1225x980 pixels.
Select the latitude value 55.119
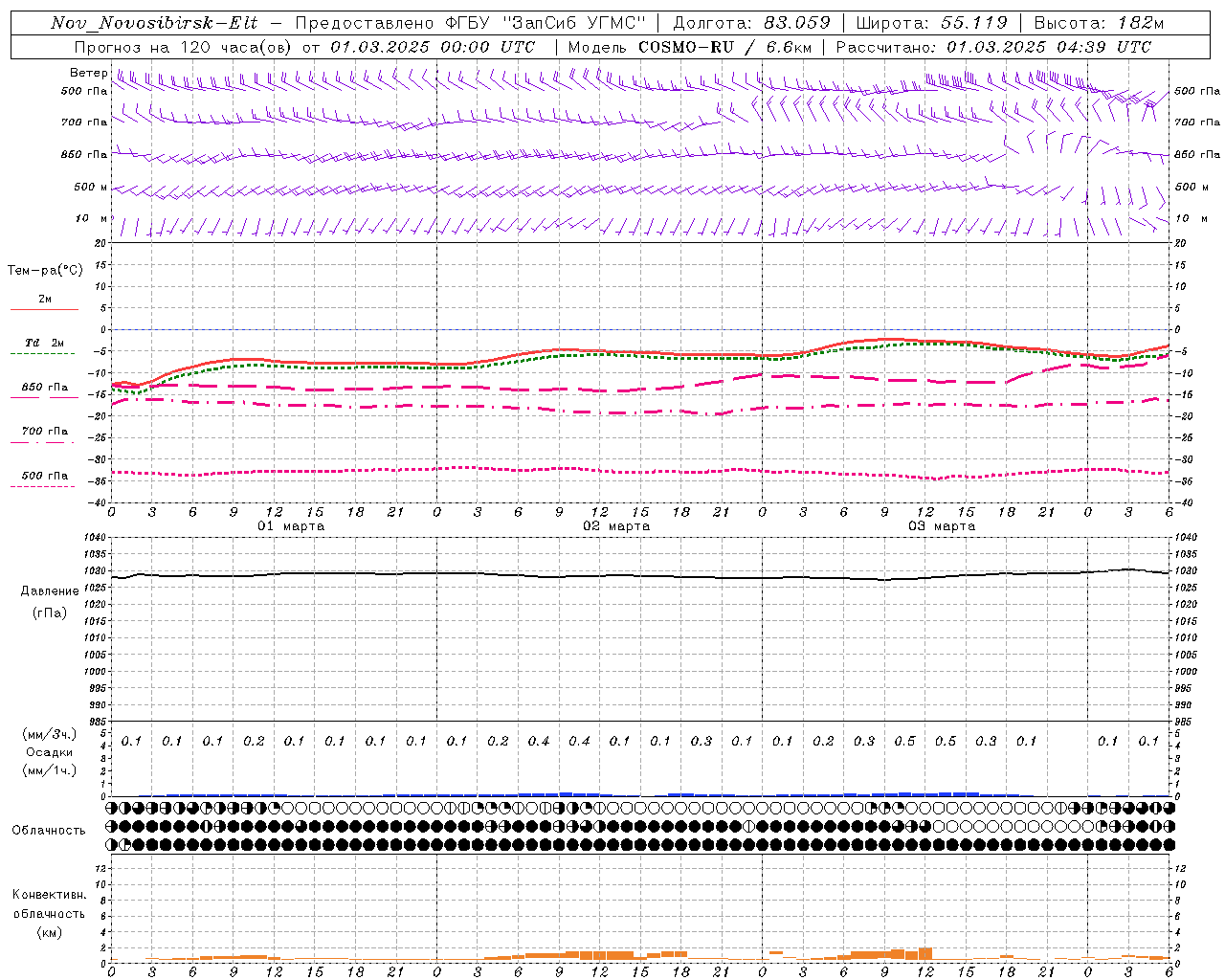tap(974, 23)
